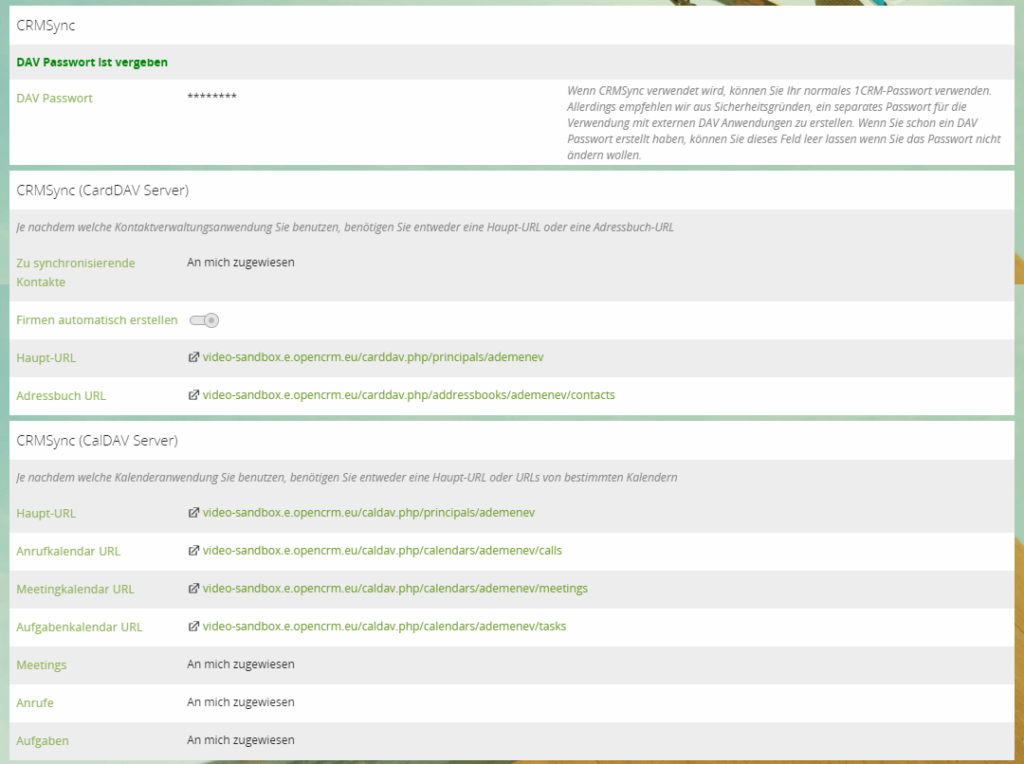Screen dimensions: 1024x764
Task: Click 'Anrufkalendar URL' label
Action: click(x=68, y=551)
